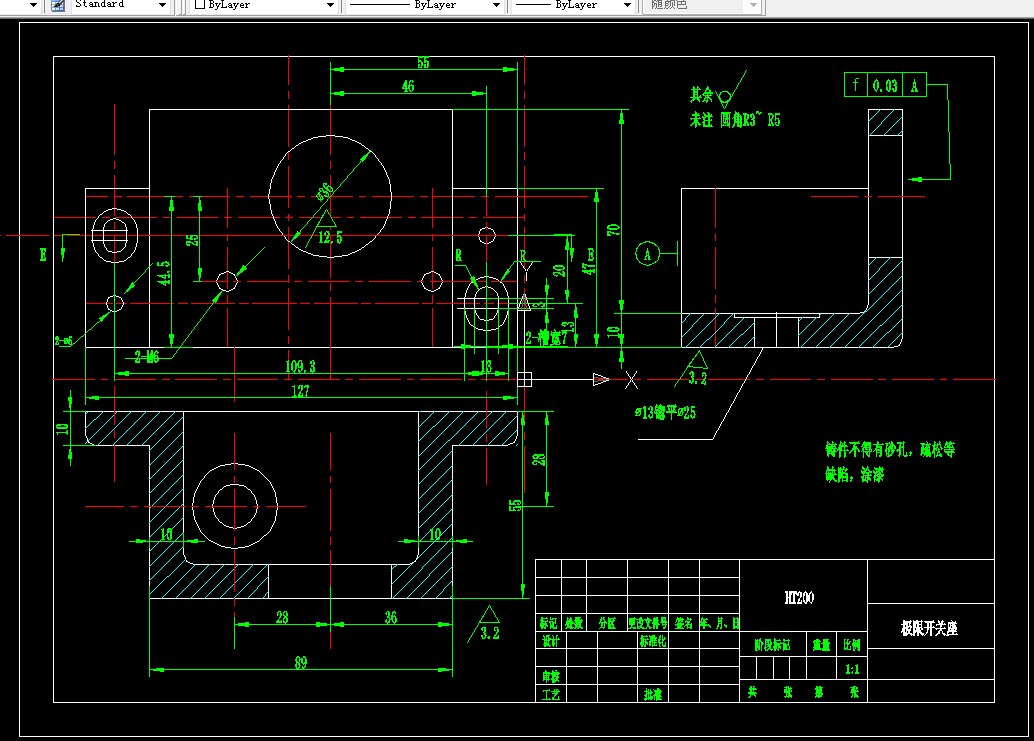Select the 铸件不得有砂孔 technical requirement line

coord(890,450)
